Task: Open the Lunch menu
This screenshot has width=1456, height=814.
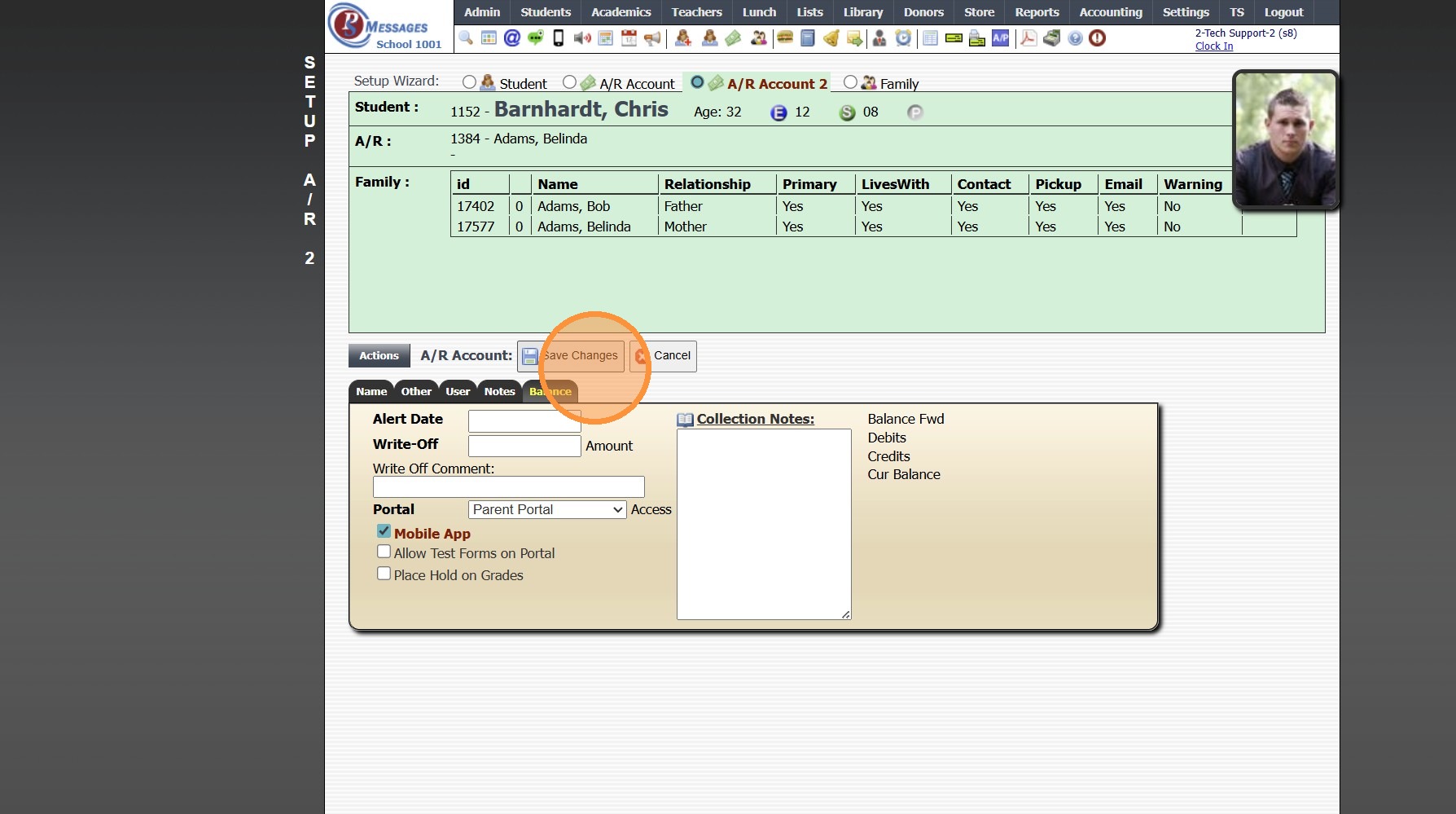Action: (760, 12)
